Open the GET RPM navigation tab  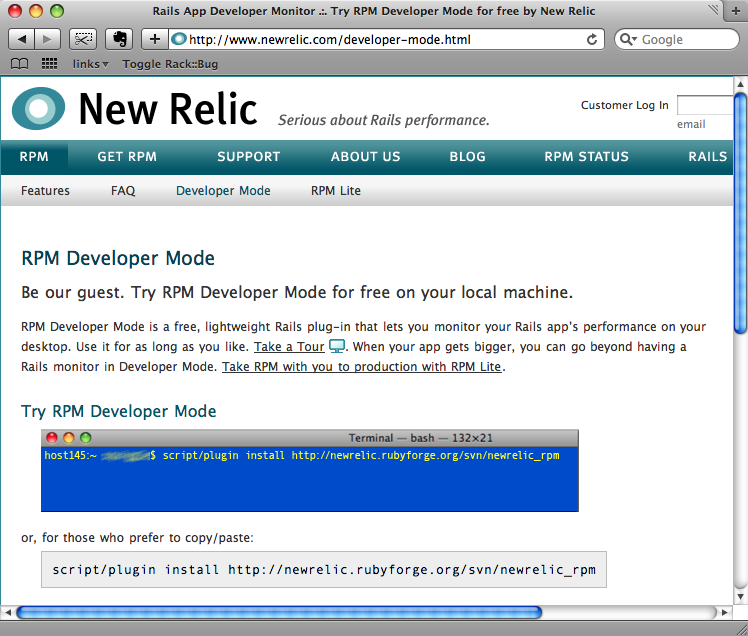tap(127, 157)
